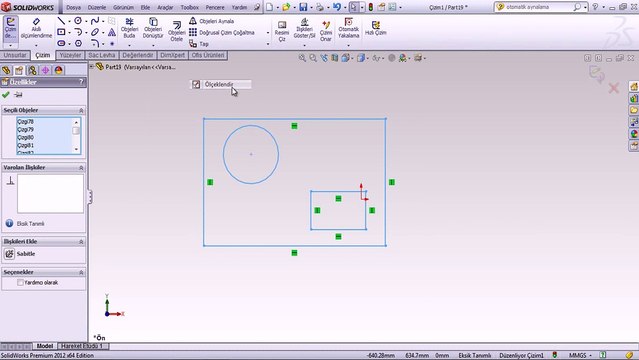Select the Line sketch tool

pyautogui.click(x=61, y=21)
